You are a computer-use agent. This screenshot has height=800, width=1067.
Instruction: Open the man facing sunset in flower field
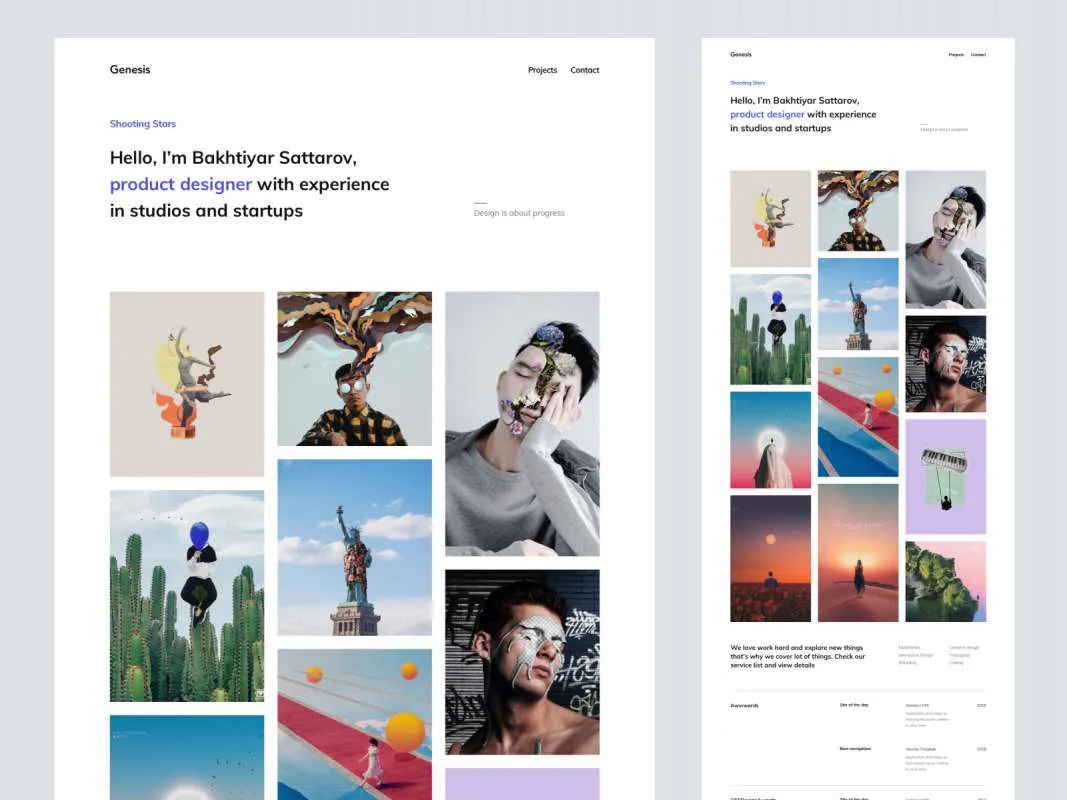(x=770, y=558)
